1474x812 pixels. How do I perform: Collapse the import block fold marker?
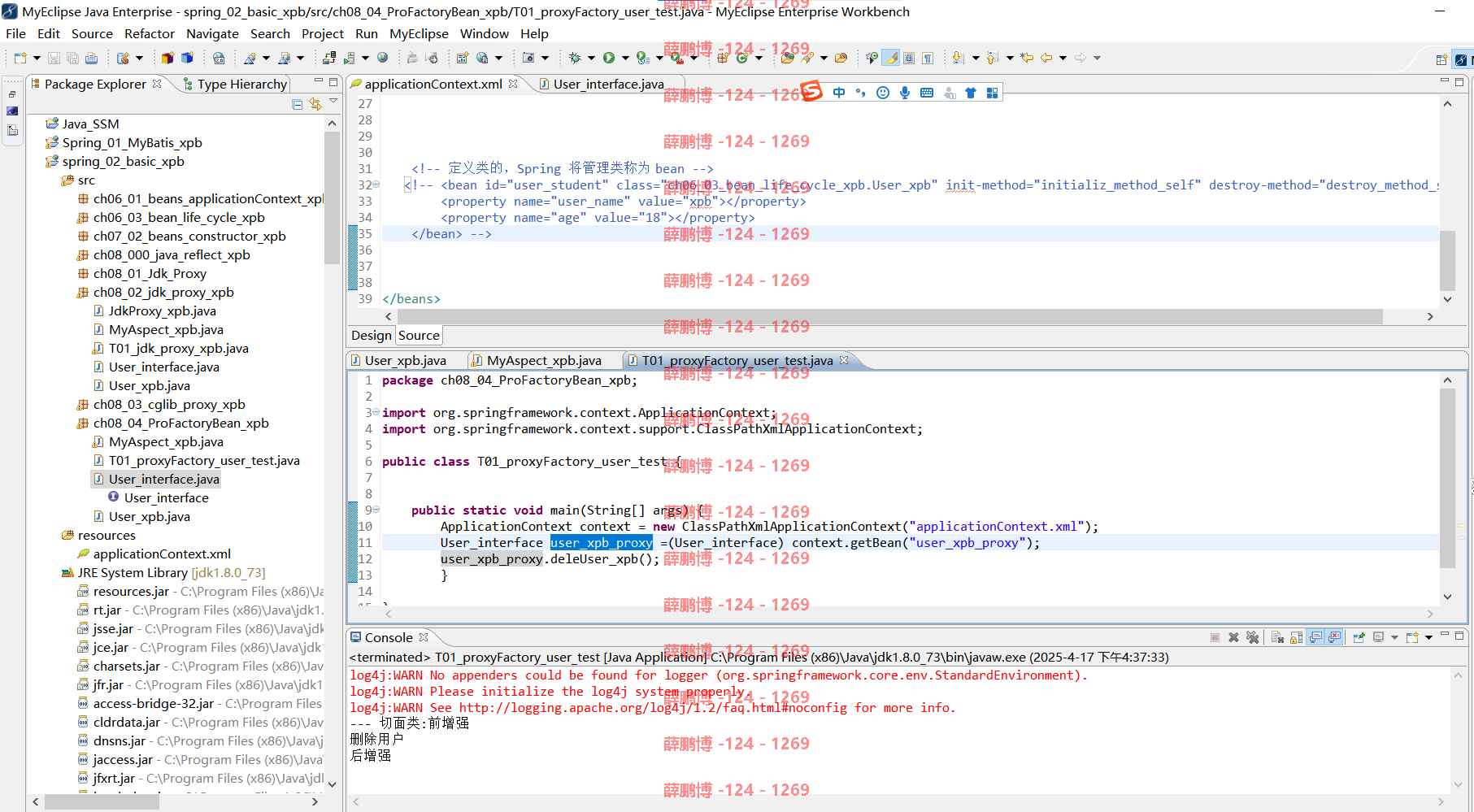(x=376, y=412)
